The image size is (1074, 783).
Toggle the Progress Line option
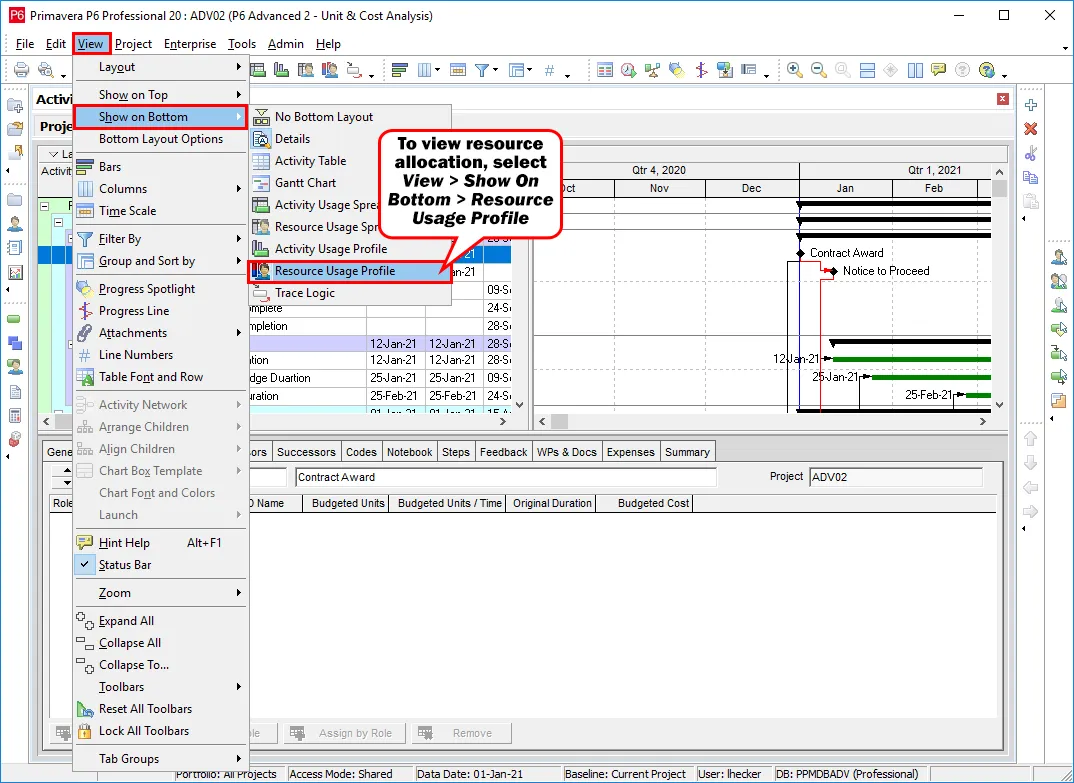(x=134, y=311)
